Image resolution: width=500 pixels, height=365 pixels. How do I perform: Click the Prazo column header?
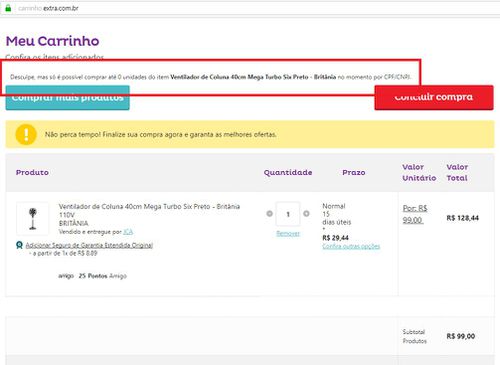354,172
